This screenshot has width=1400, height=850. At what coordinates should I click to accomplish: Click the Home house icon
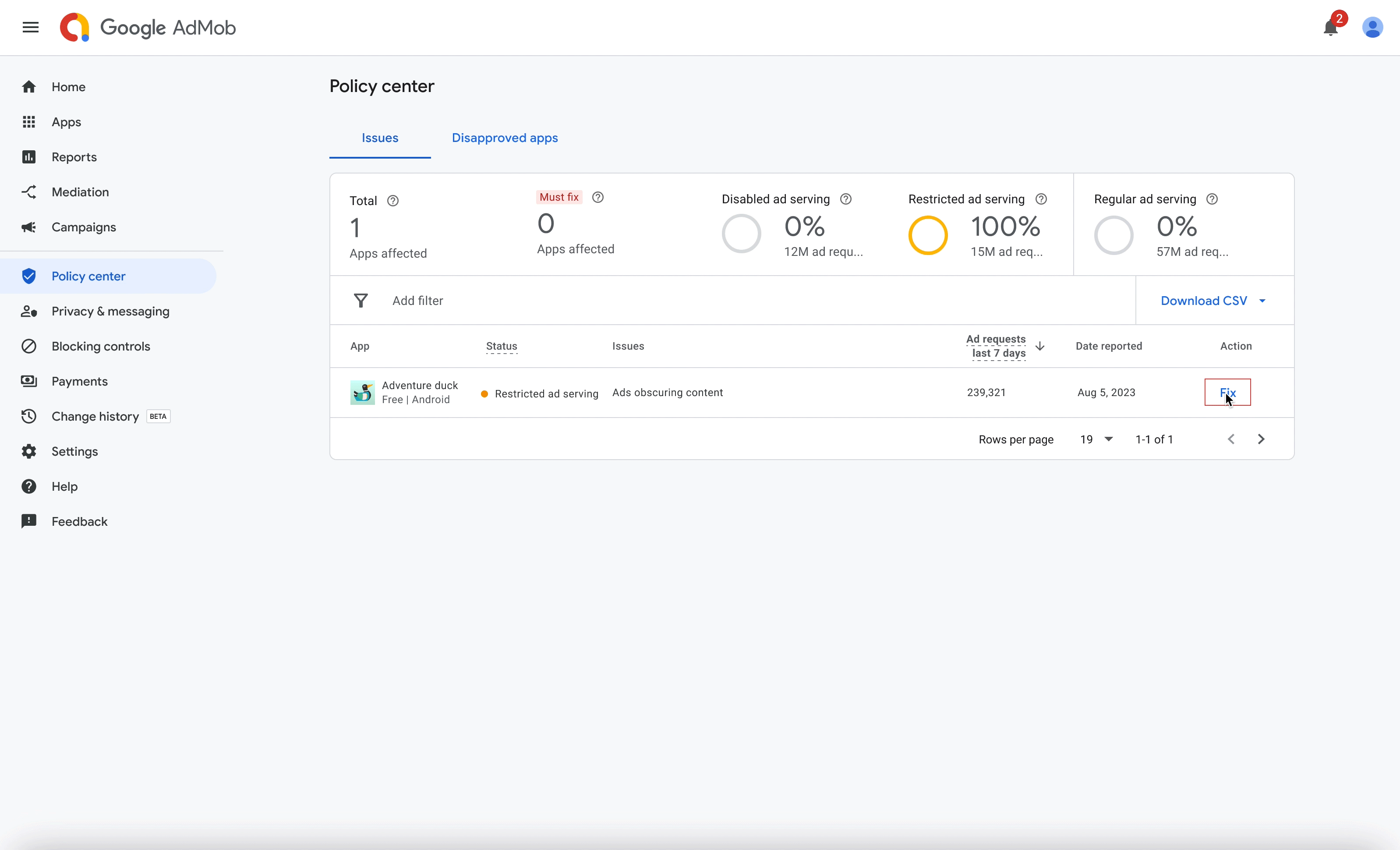click(x=29, y=87)
